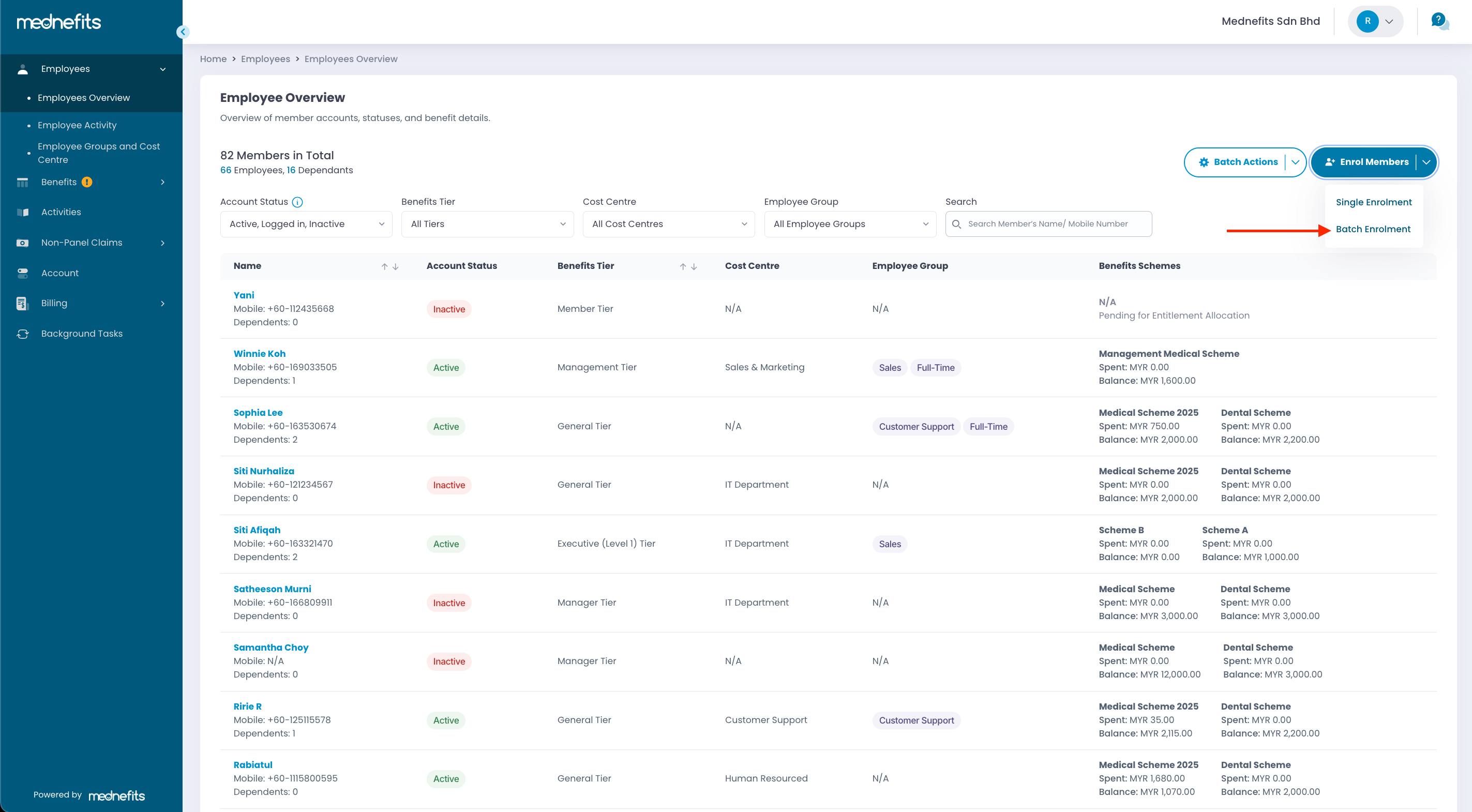Viewport: 1472px width, 812px height.
Task: Collapse the sidebar with the arrow icon
Action: tap(182, 32)
